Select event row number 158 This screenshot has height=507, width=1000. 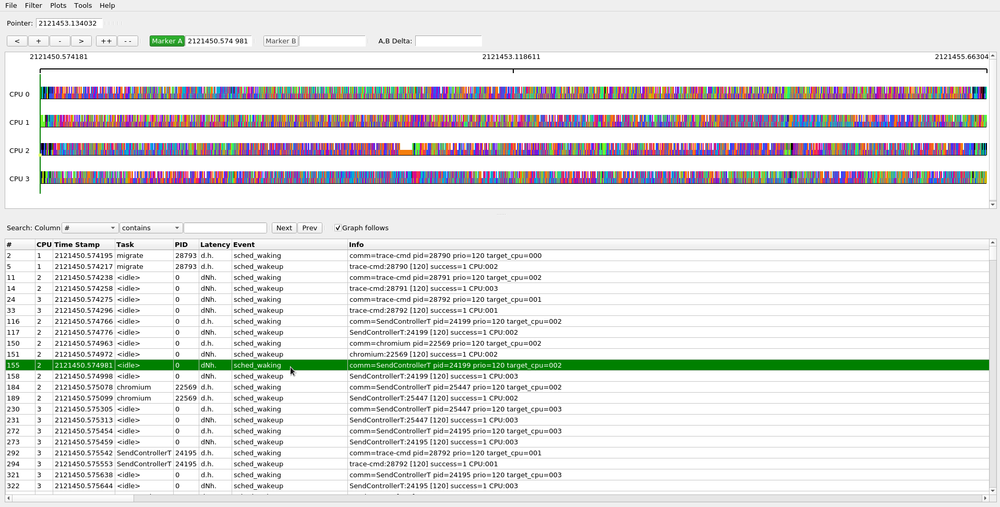click(497, 376)
